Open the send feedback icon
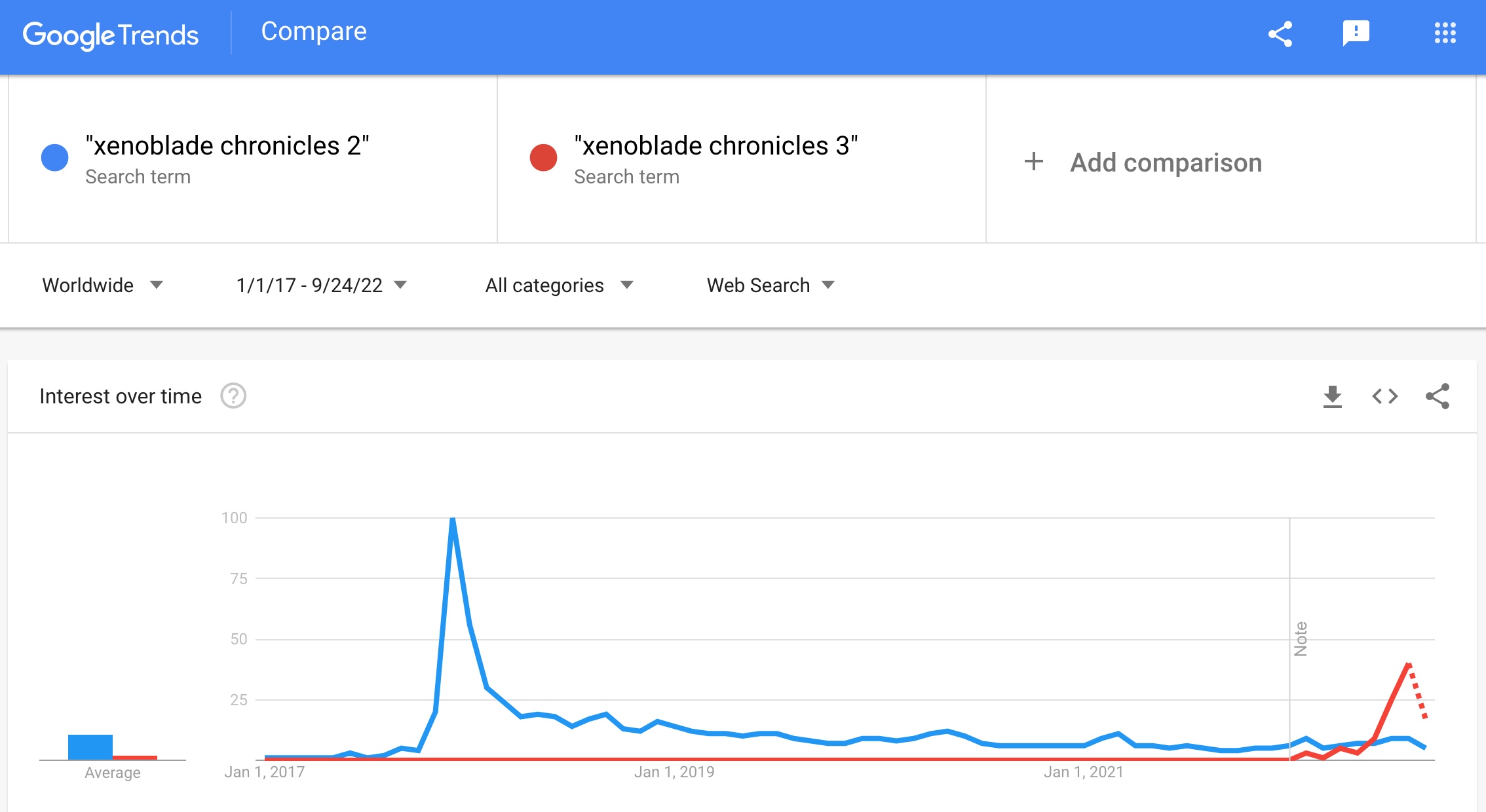1486x812 pixels. click(1356, 33)
